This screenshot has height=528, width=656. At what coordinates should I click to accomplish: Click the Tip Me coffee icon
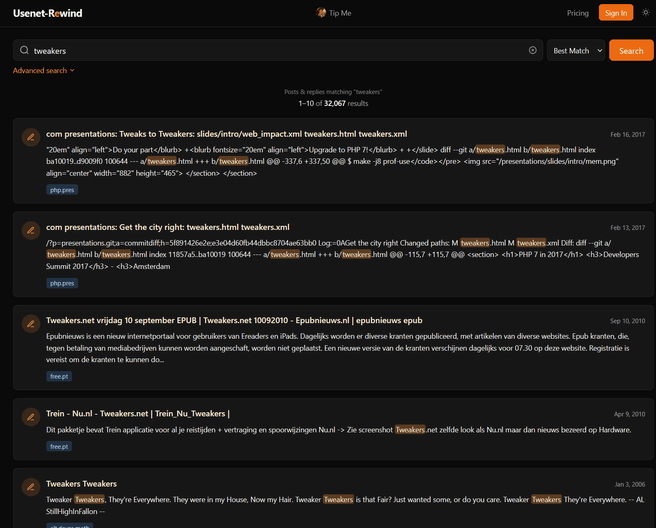(x=321, y=13)
